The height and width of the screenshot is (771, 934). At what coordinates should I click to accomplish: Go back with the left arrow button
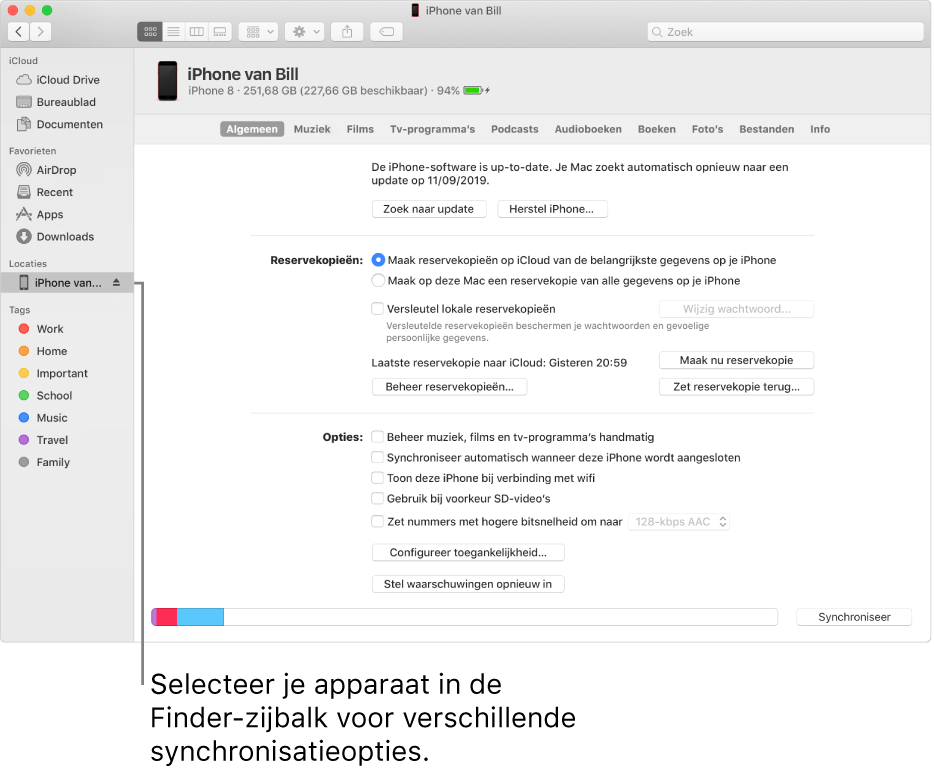click(x=18, y=32)
